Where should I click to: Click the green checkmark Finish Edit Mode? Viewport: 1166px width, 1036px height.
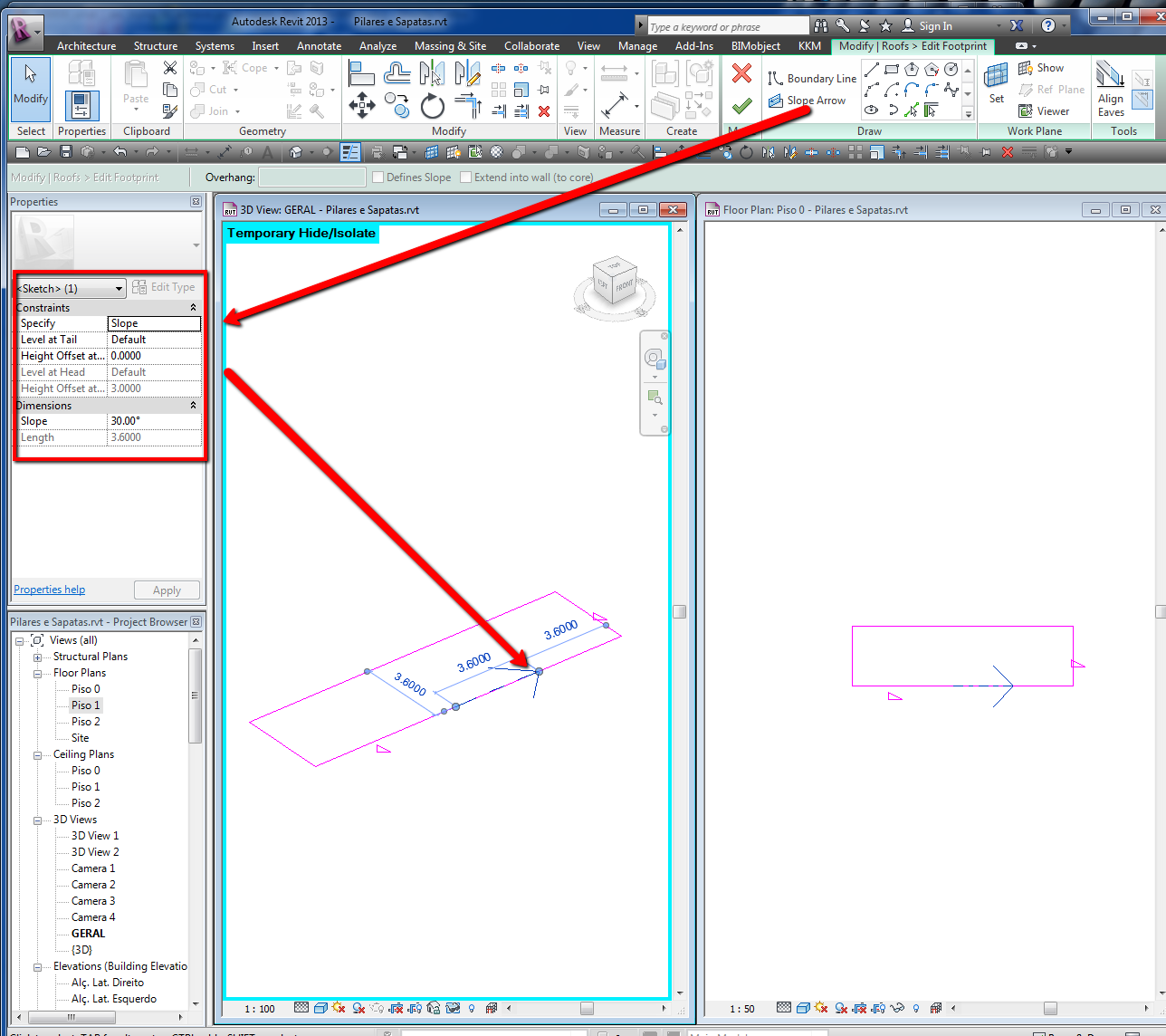[x=741, y=106]
